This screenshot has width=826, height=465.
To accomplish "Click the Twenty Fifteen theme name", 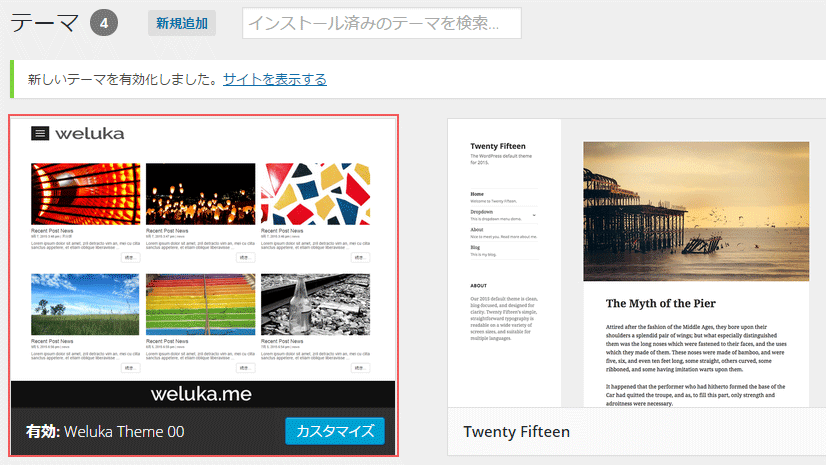I will pyautogui.click(x=516, y=432).
